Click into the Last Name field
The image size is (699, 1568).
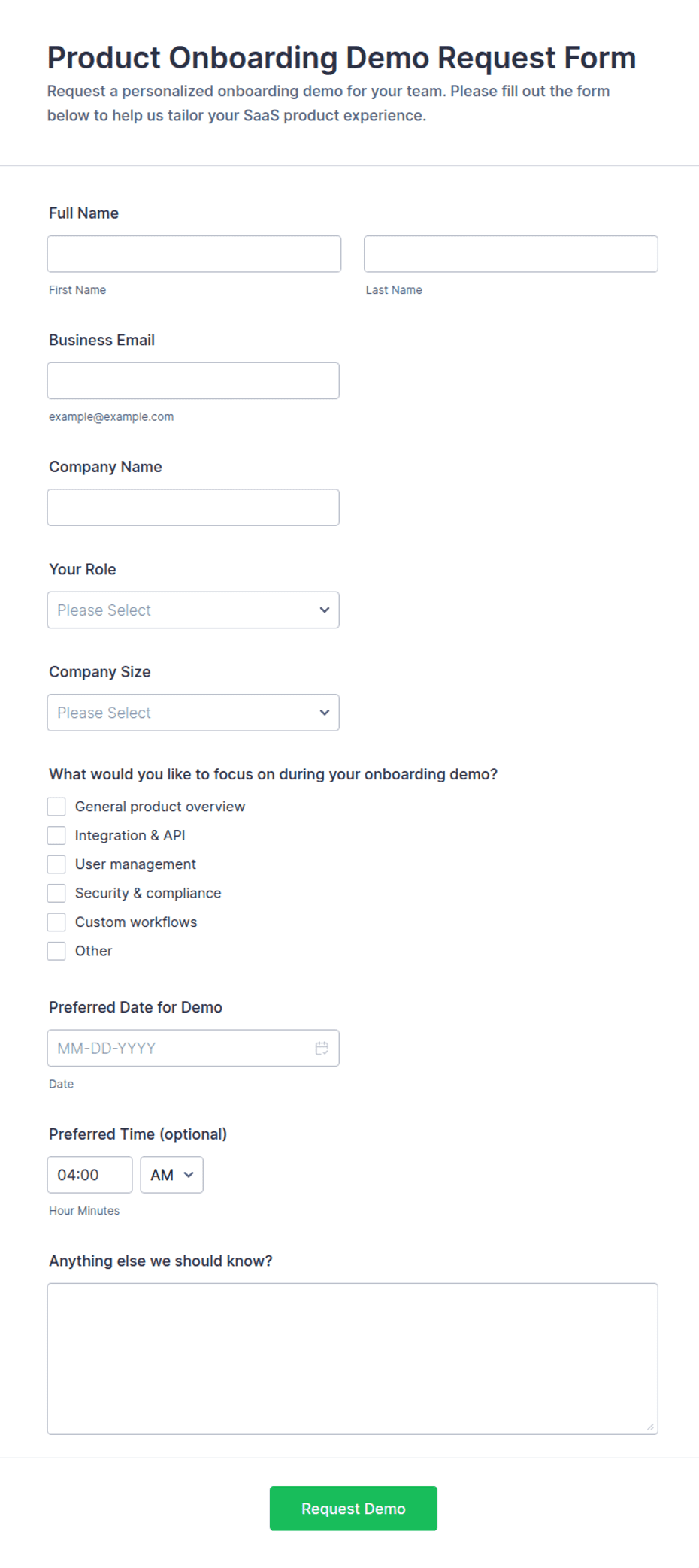click(x=511, y=254)
